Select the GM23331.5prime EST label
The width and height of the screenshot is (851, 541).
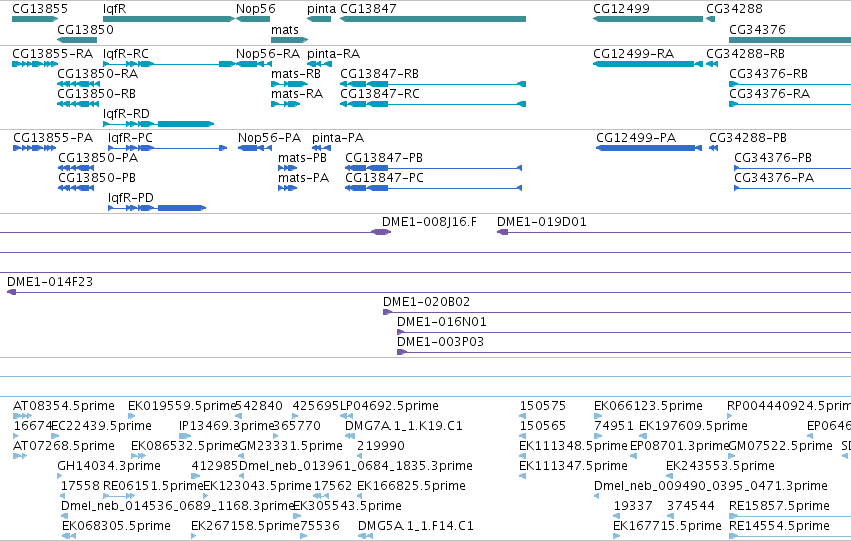coord(291,446)
